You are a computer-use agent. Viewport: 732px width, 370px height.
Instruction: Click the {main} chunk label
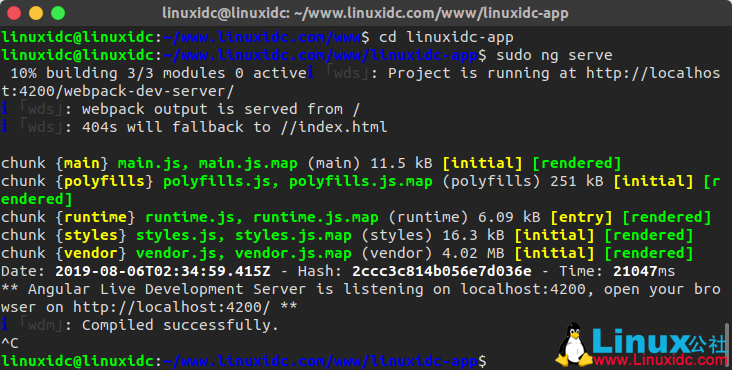click(82, 163)
